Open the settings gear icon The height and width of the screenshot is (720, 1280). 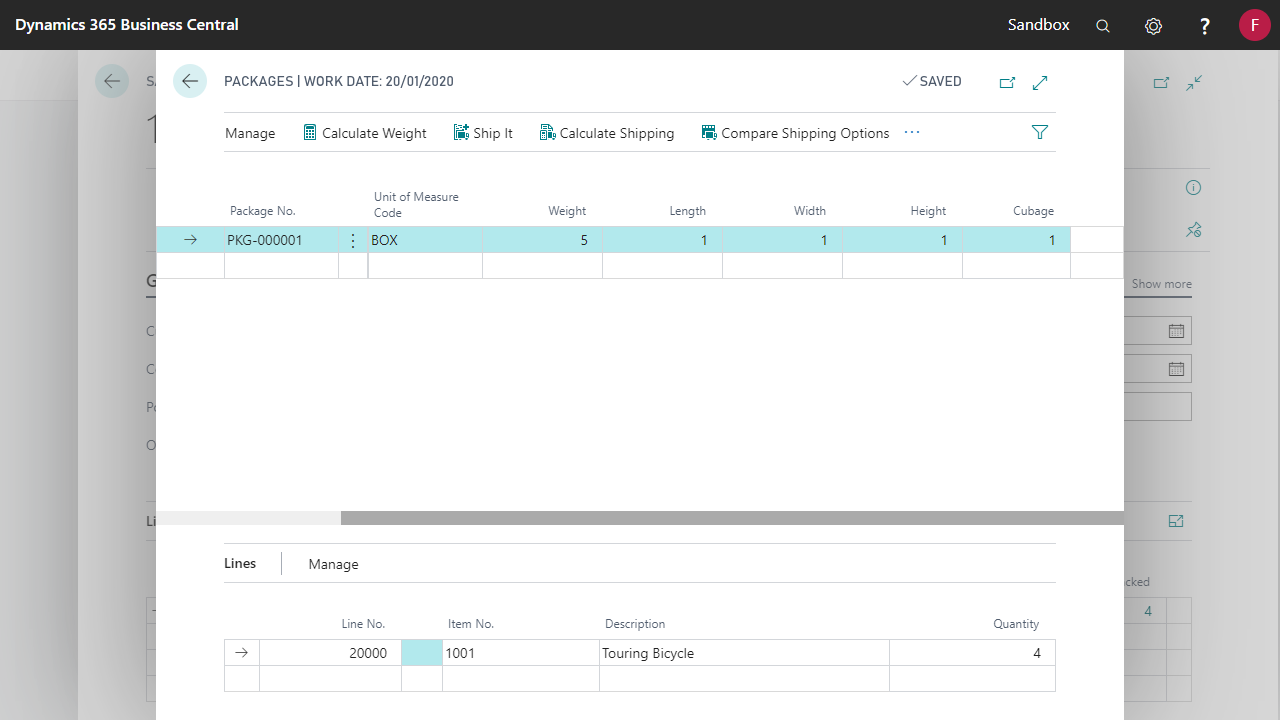coord(1153,26)
